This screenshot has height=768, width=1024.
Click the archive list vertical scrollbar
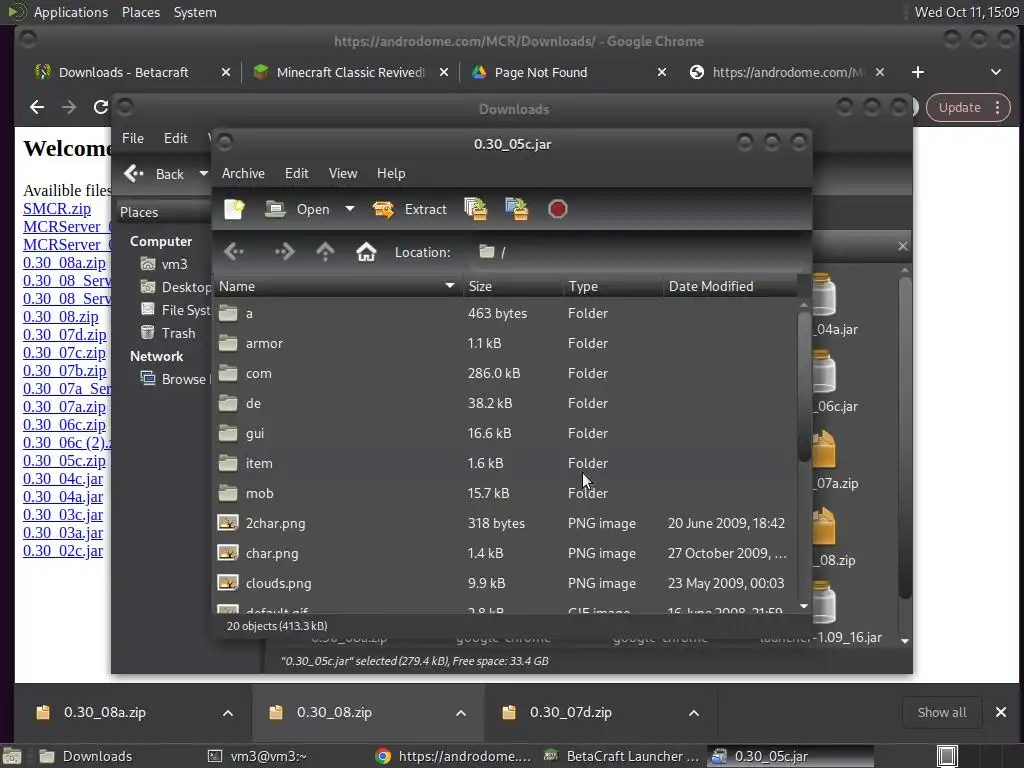click(x=804, y=385)
